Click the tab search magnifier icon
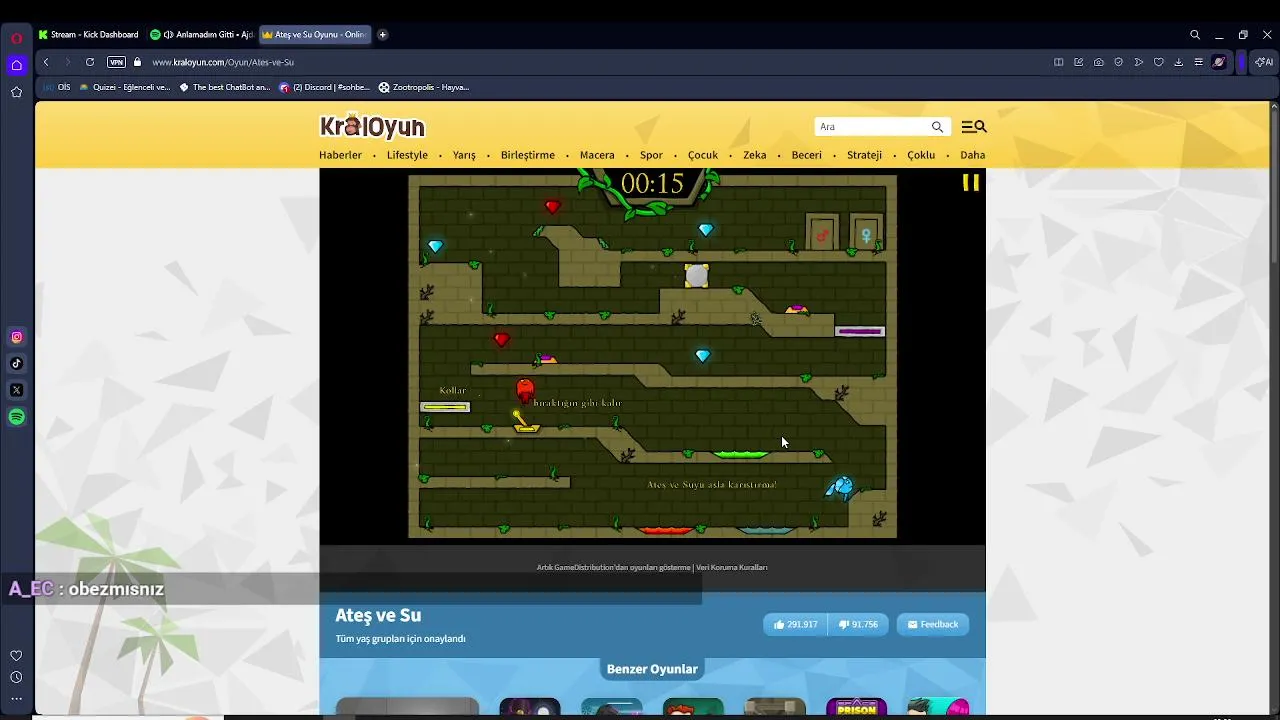Screen dimensions: 1280x720 (1195, 34)
